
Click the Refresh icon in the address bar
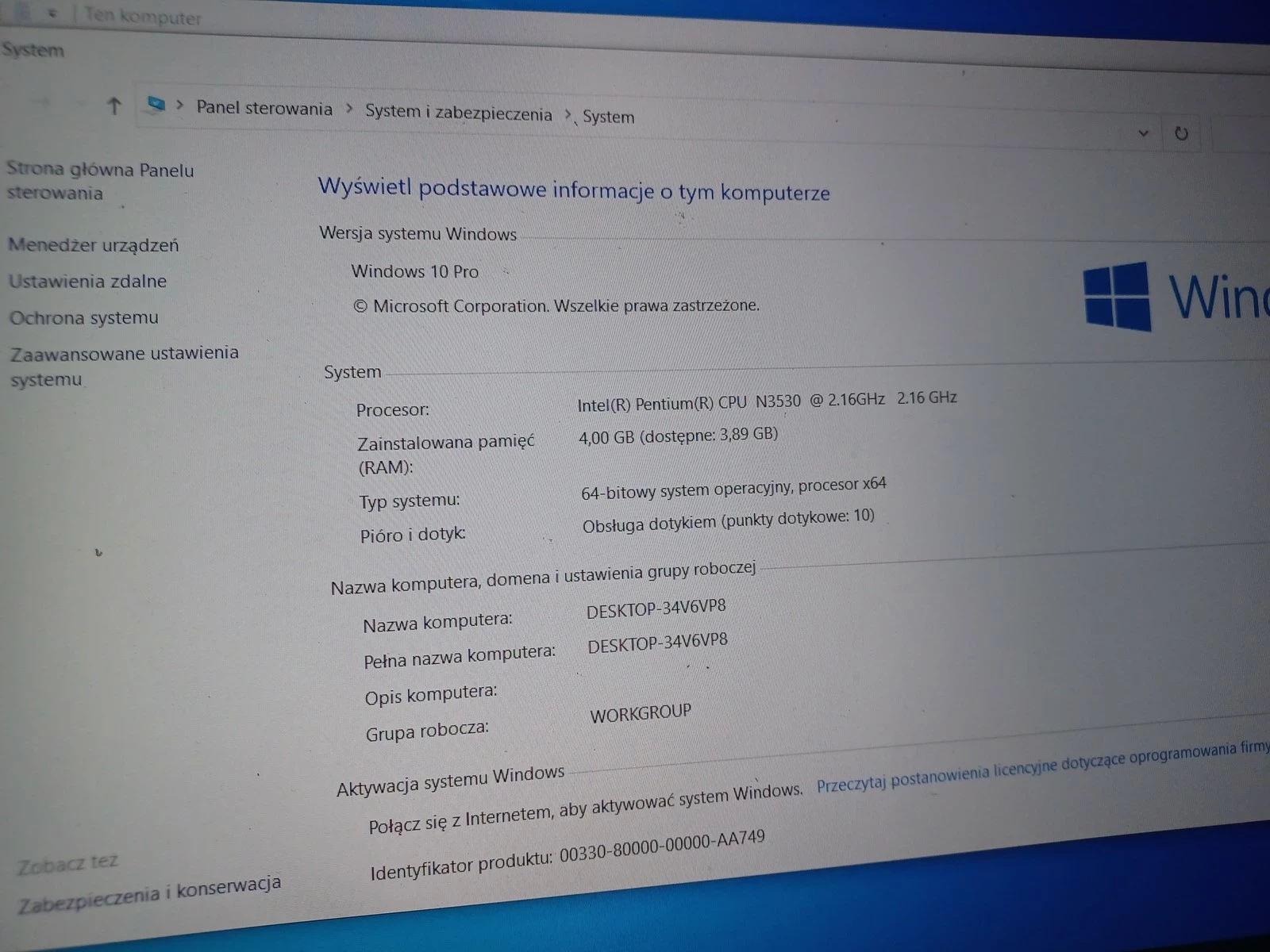tap(1181, 133)
